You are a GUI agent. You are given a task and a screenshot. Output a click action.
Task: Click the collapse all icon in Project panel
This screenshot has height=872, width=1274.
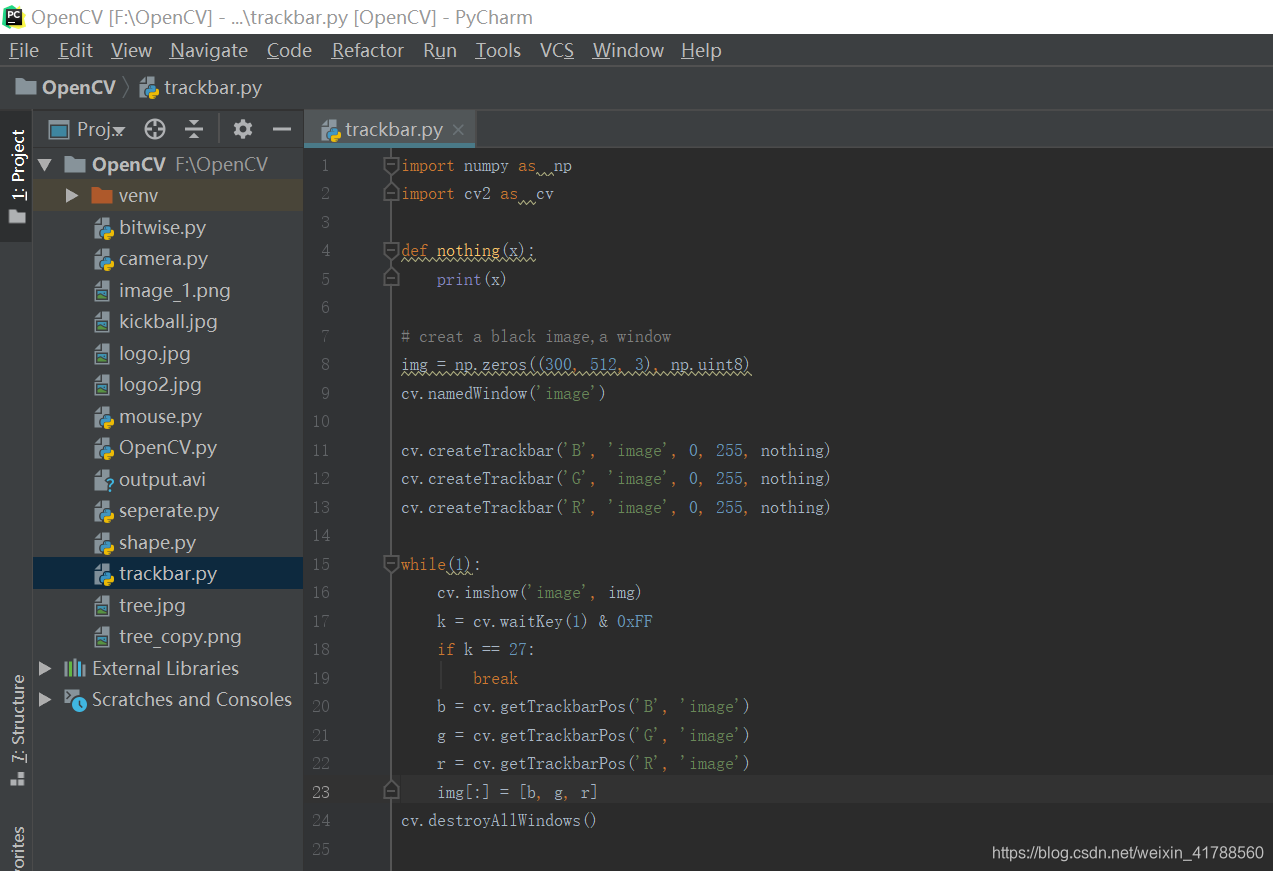click(194, 129)
